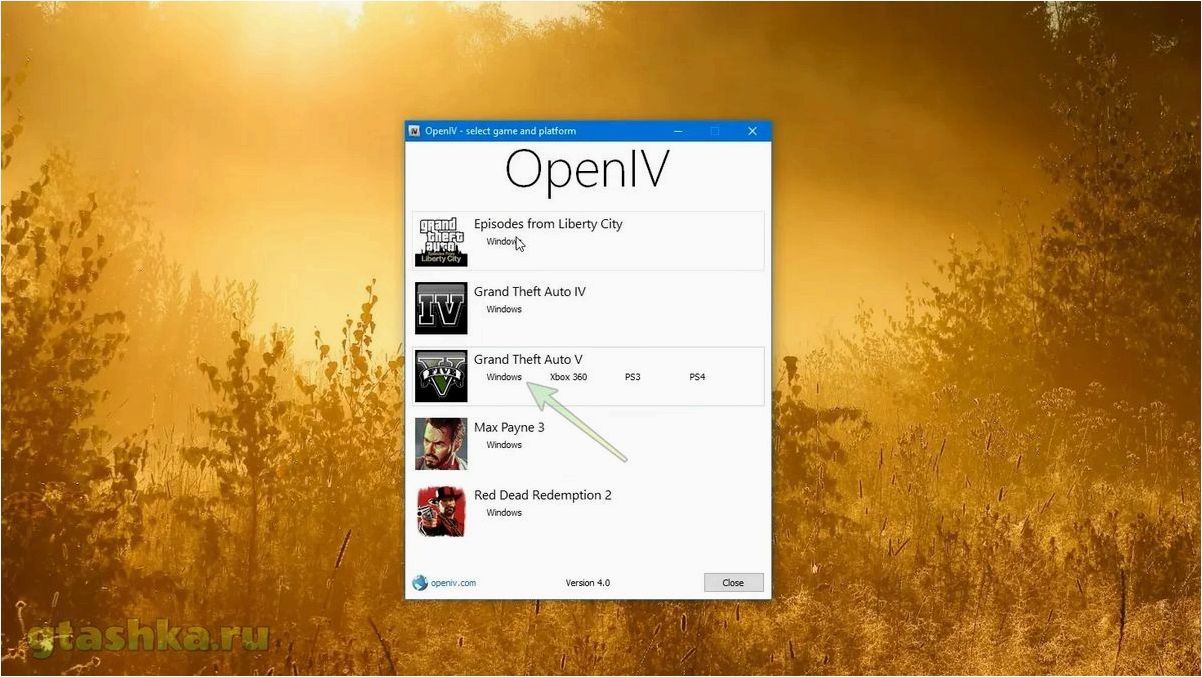Minimize the OpenIV window
Screen dimensions: 1202x677
tap(678, 131)
